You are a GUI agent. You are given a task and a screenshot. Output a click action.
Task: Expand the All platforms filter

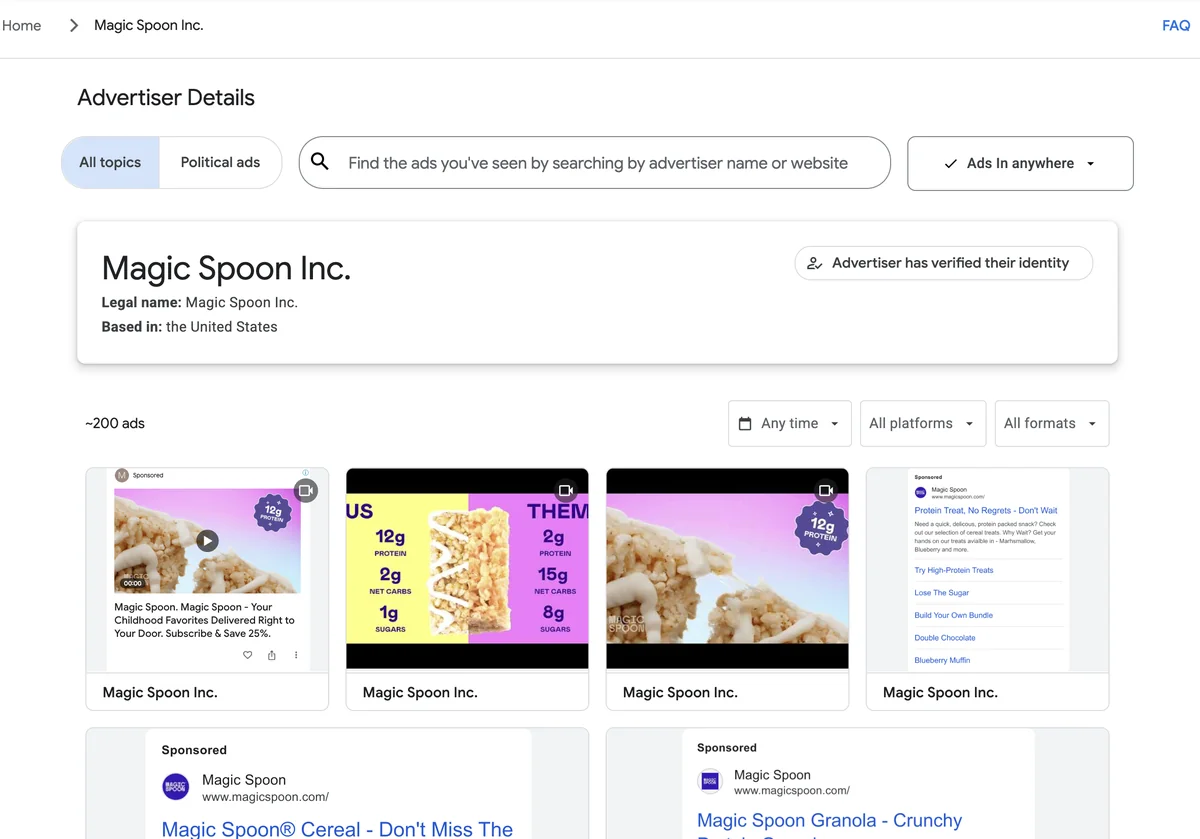point(921,423)
